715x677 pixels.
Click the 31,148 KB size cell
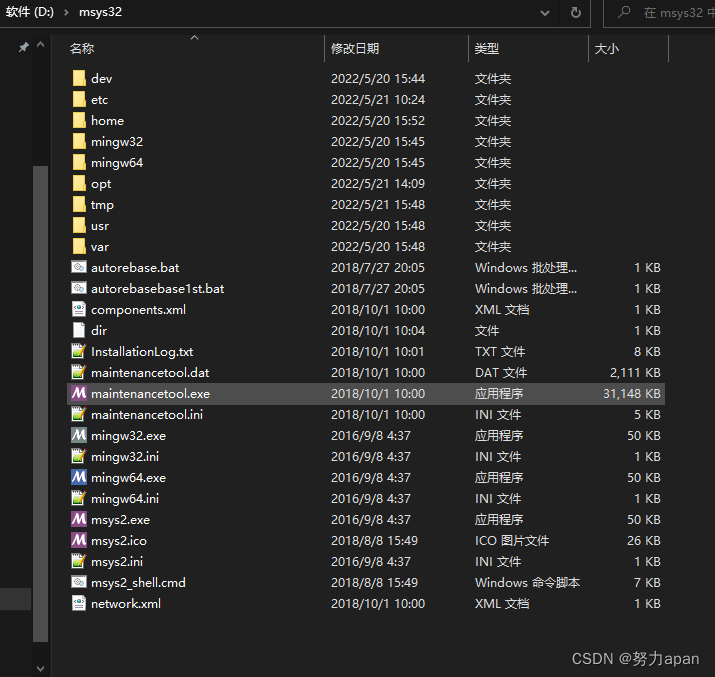point(632,393)
